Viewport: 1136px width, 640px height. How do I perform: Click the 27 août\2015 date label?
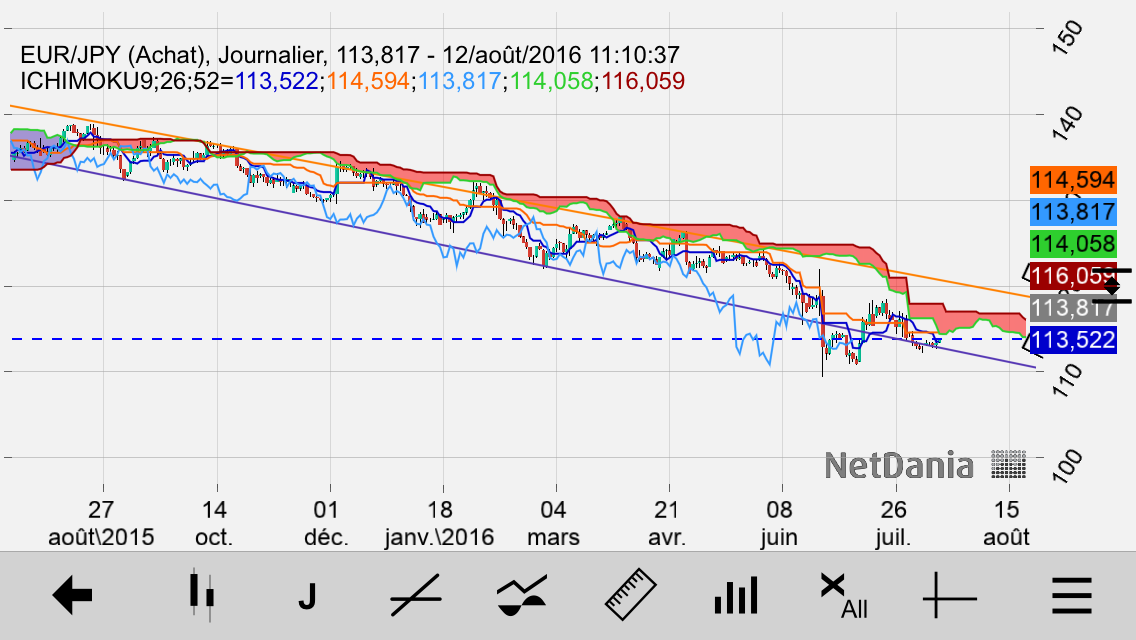101,523
